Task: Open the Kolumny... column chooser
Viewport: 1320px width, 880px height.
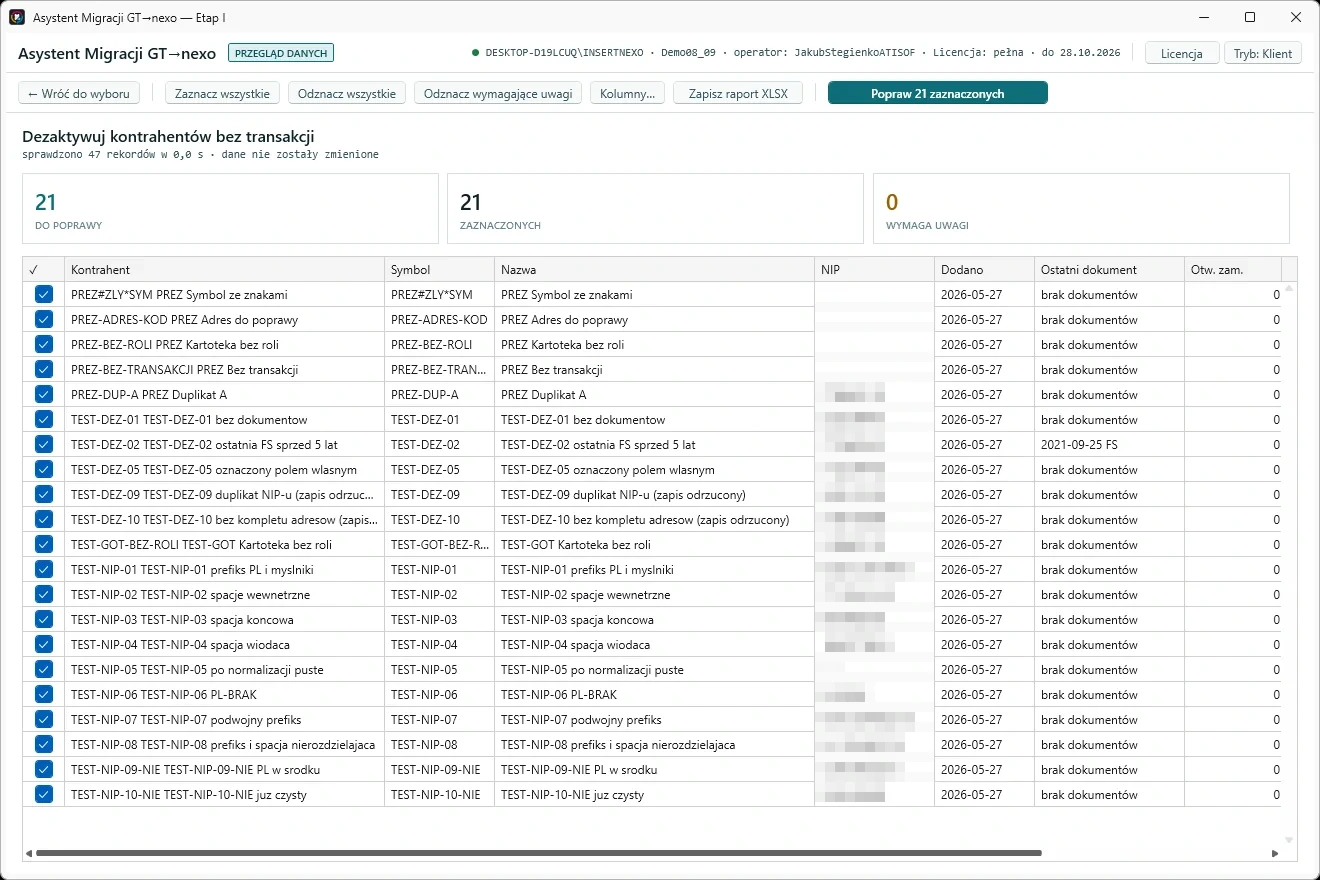Action: click(x=627, y=93)
